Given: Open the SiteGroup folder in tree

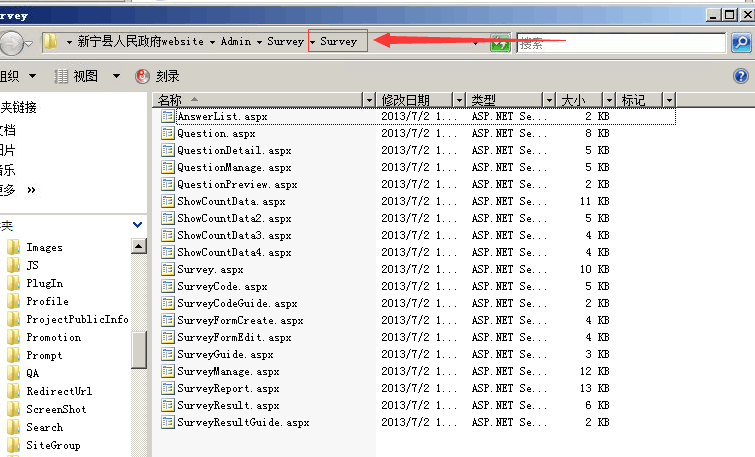Looking at the screenshot, I should coord(53,445).
